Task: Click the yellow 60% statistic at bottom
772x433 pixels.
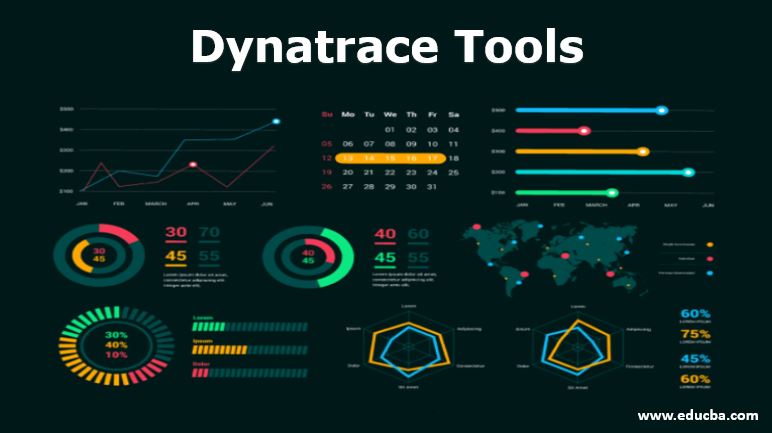Action: click(x=695, y=379)
